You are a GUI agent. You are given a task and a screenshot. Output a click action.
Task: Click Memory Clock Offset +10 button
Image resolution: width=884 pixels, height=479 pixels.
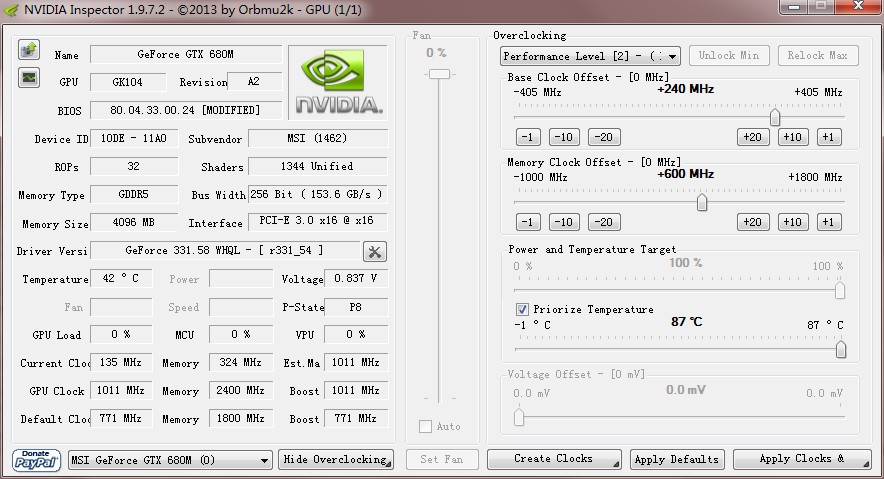pyautogui.click(x=793, y=222)
